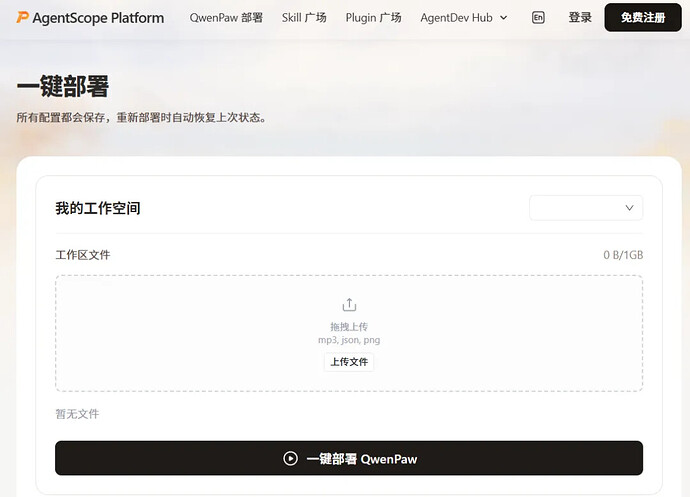Viewport: 690px width, 497px height.
Task: Click the 所有配置都会保存 description text
Action: pyautogui.click(x=142, y=118)
